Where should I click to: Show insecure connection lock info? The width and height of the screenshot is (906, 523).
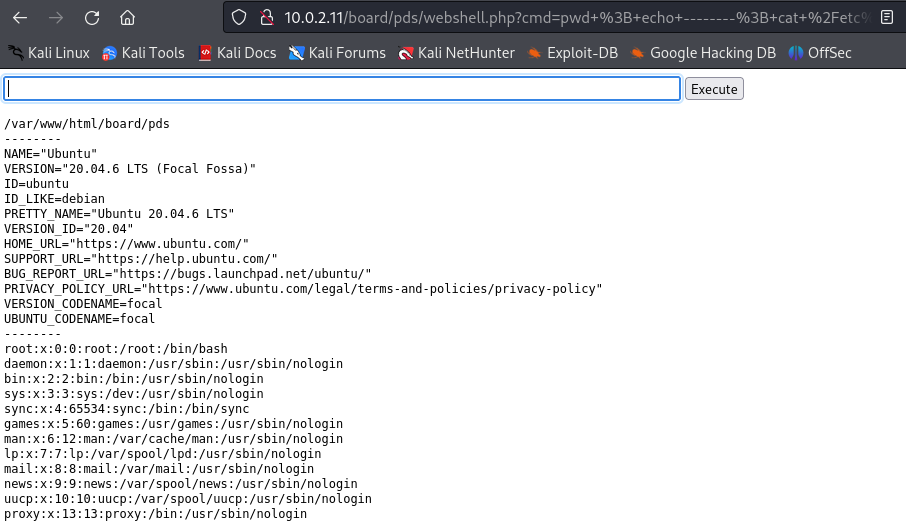(266, 18)
